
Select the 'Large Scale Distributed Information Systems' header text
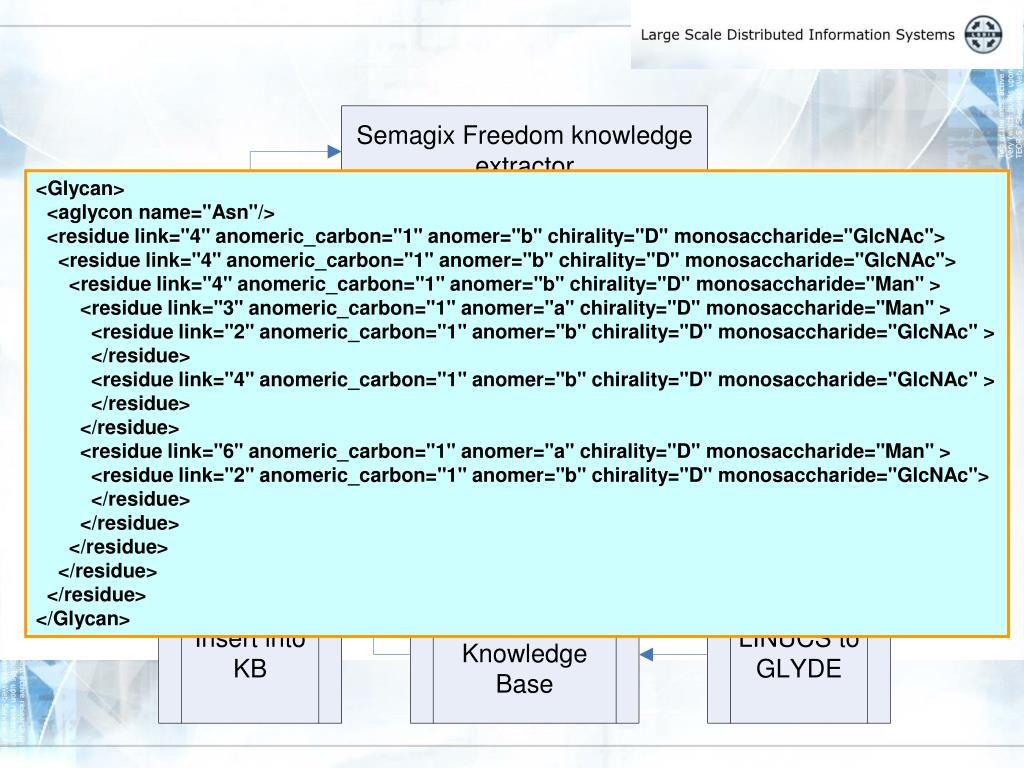click(797, 35)
